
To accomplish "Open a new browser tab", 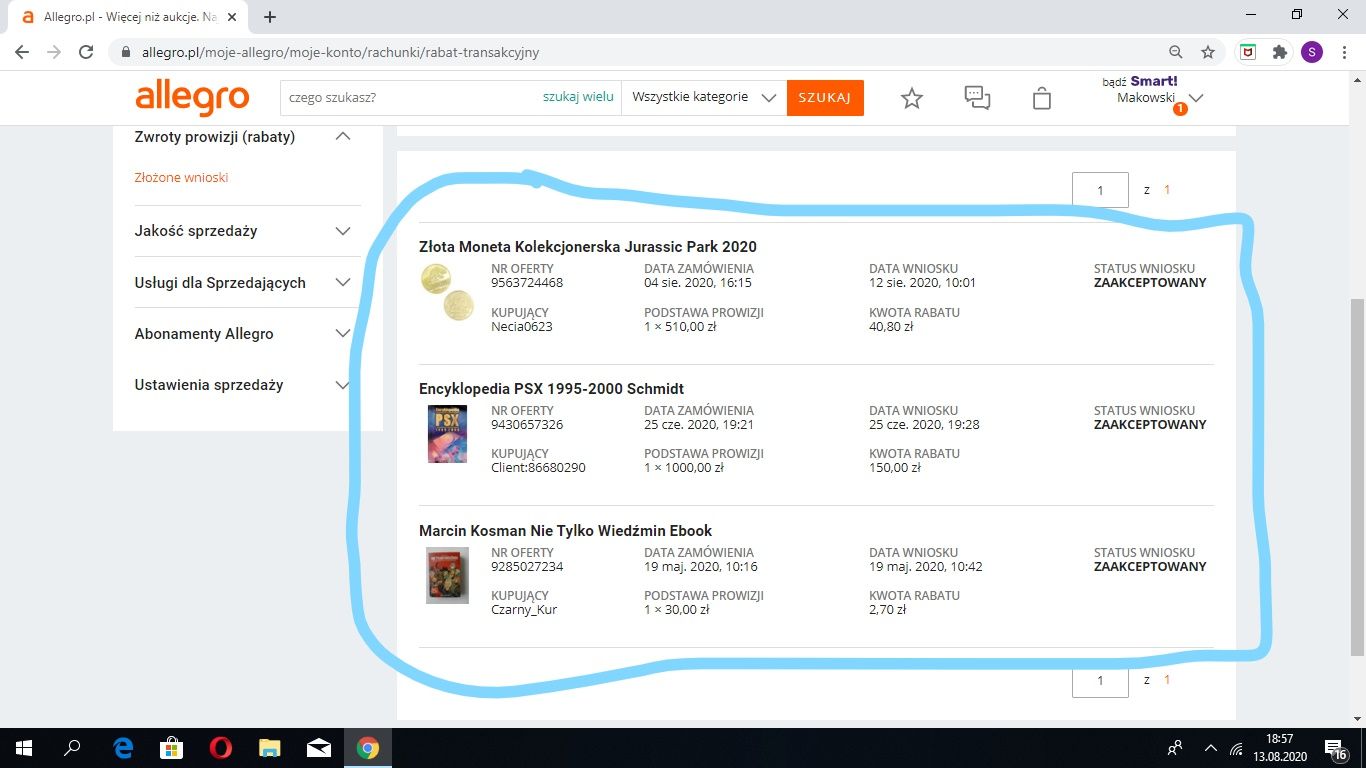I will point(270,17).
